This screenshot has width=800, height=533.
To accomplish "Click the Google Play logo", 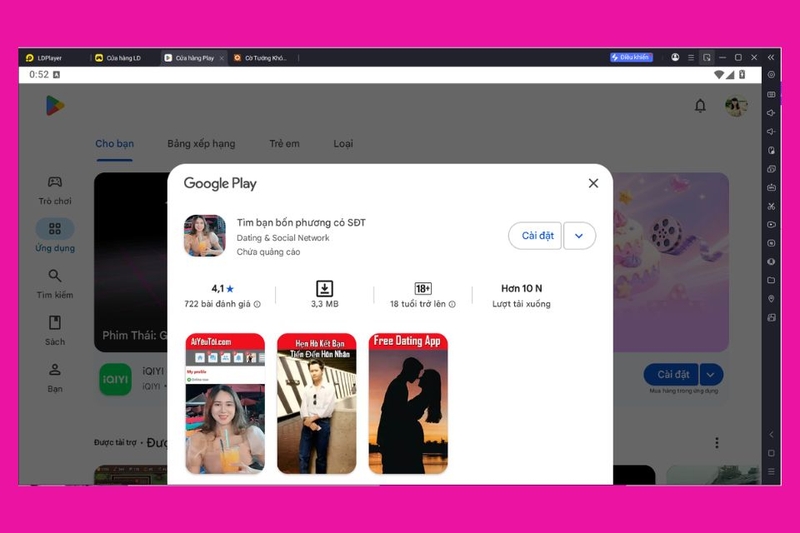I will 55,106.
